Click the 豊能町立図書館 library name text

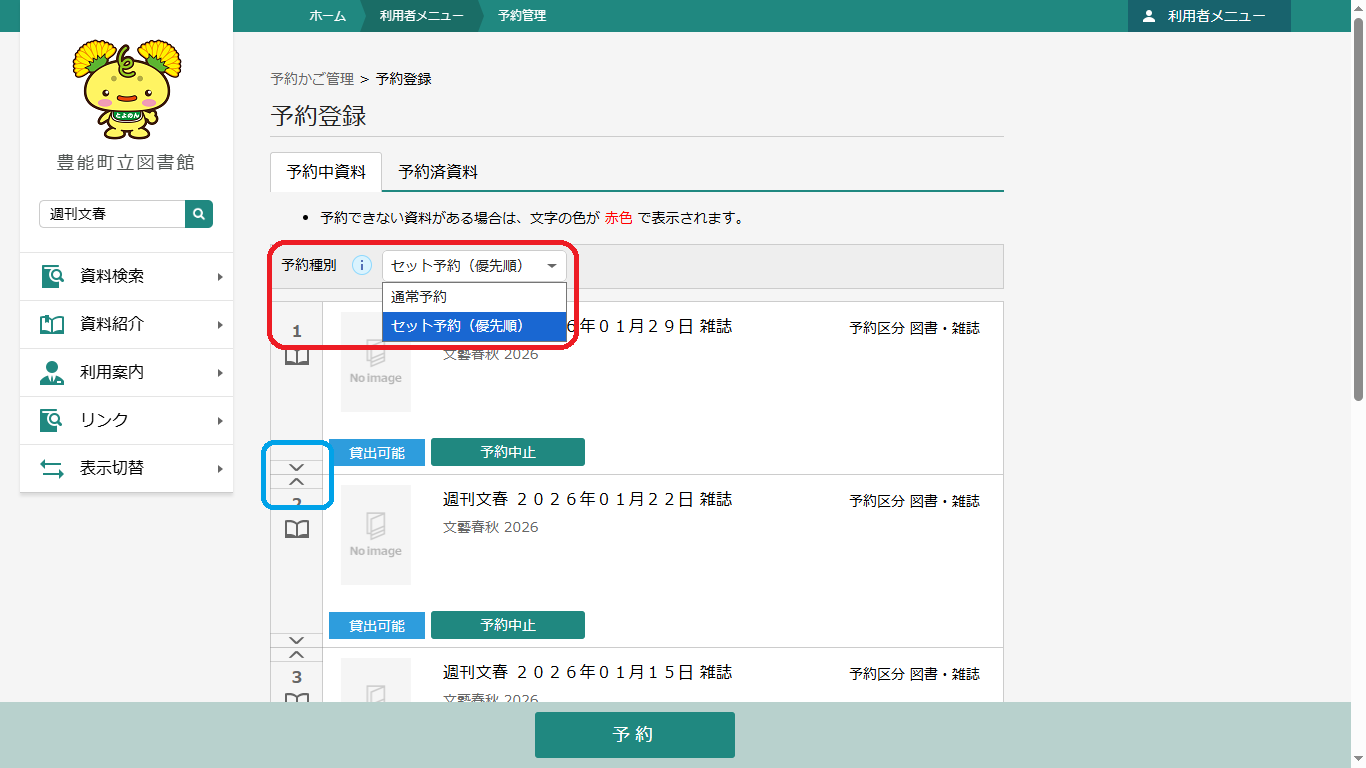[126, 163]
